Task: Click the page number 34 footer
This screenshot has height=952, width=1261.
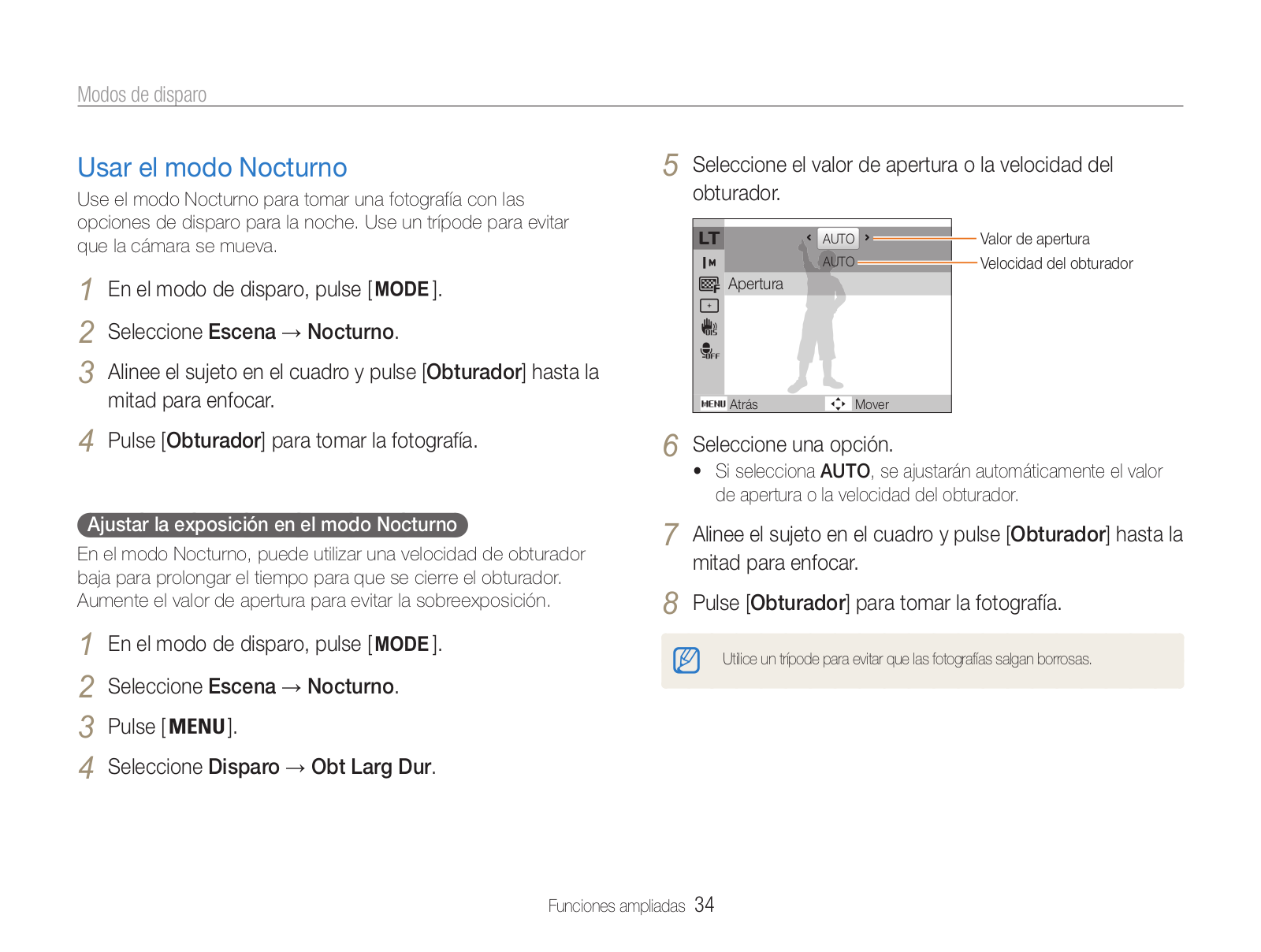Action: 705,905
